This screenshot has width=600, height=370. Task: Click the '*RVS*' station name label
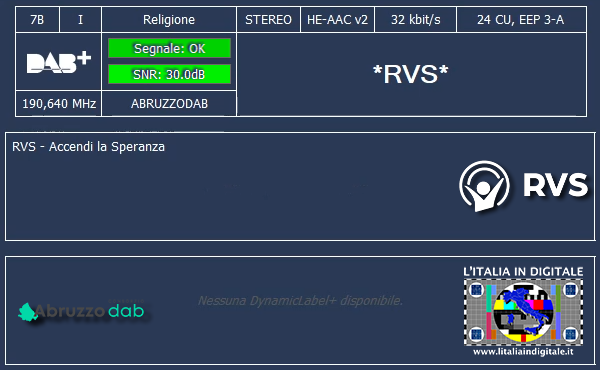(x=411, y=74)
